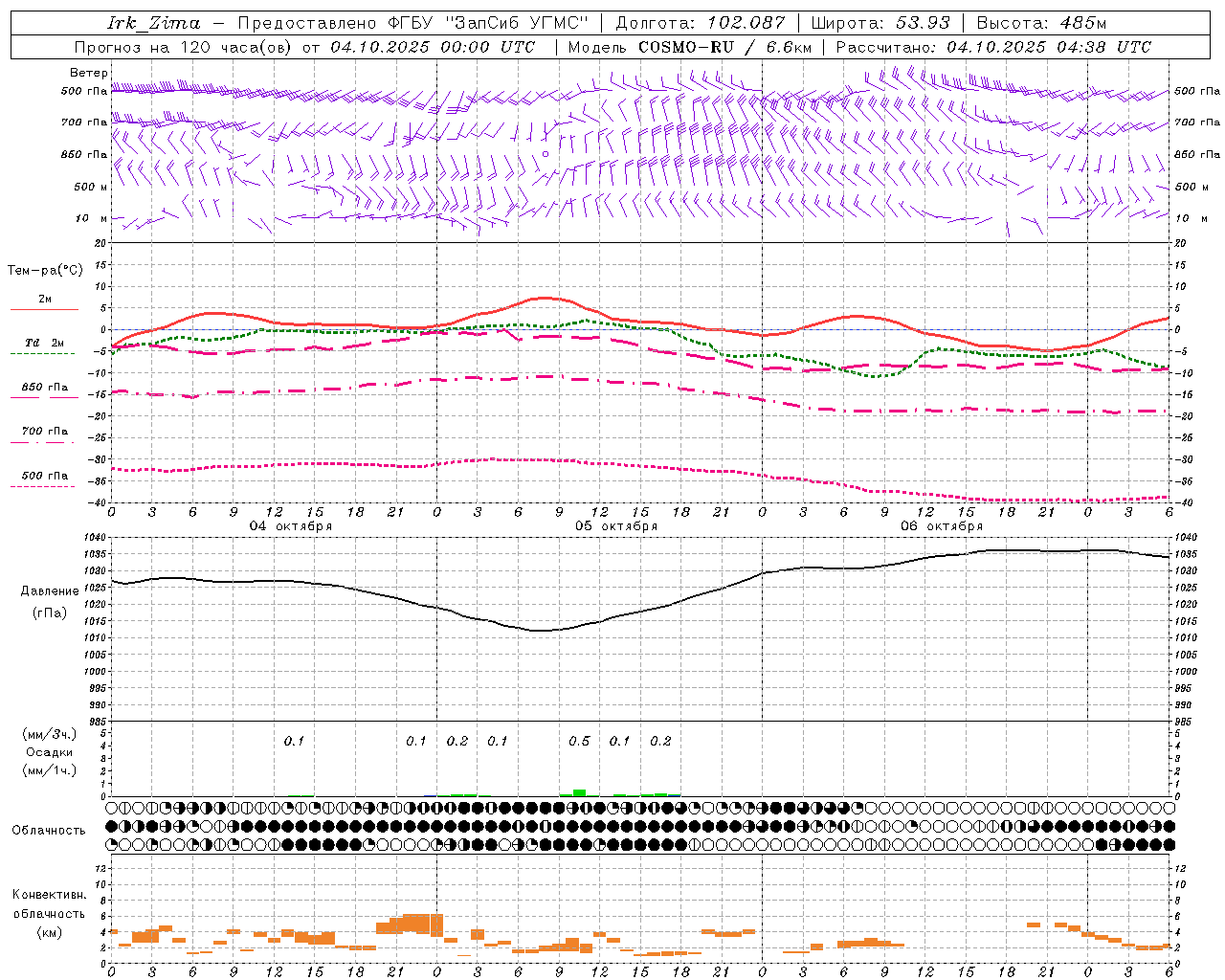Click the Ветер label of the wind panel
This screenshot has height=980, width=1225.
[89, 73]
